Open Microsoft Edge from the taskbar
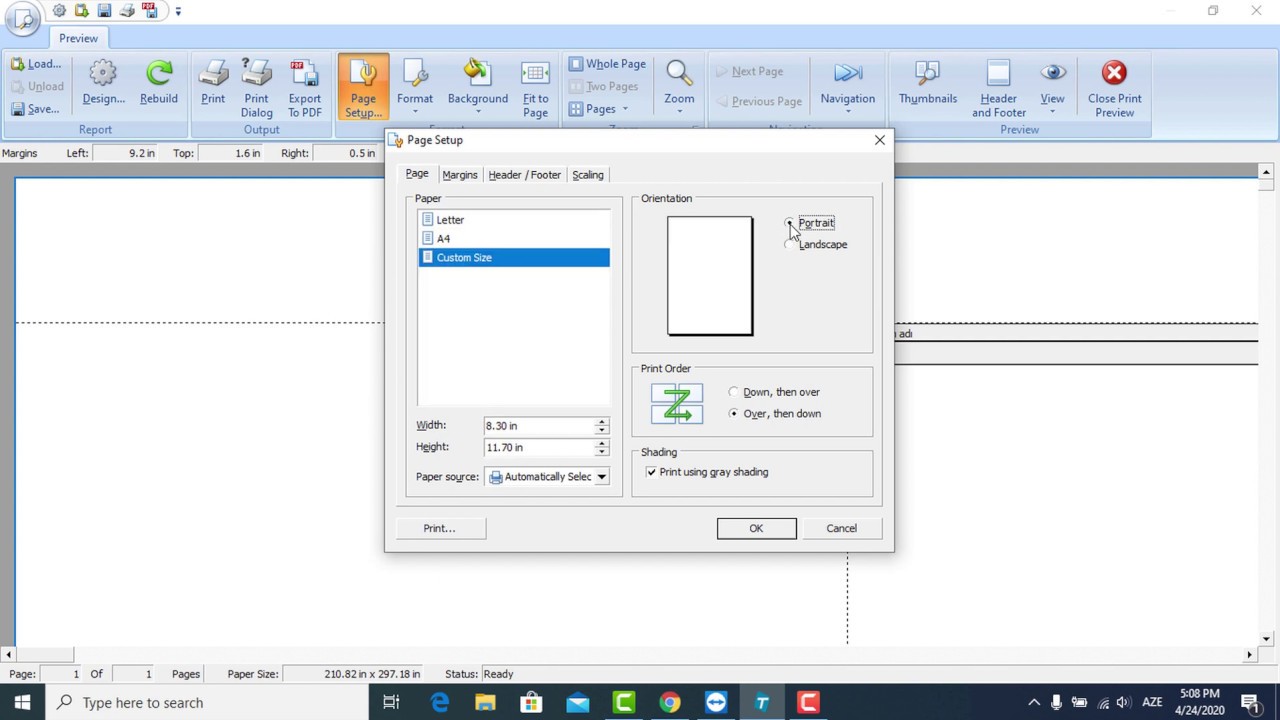 coord(439,703)
